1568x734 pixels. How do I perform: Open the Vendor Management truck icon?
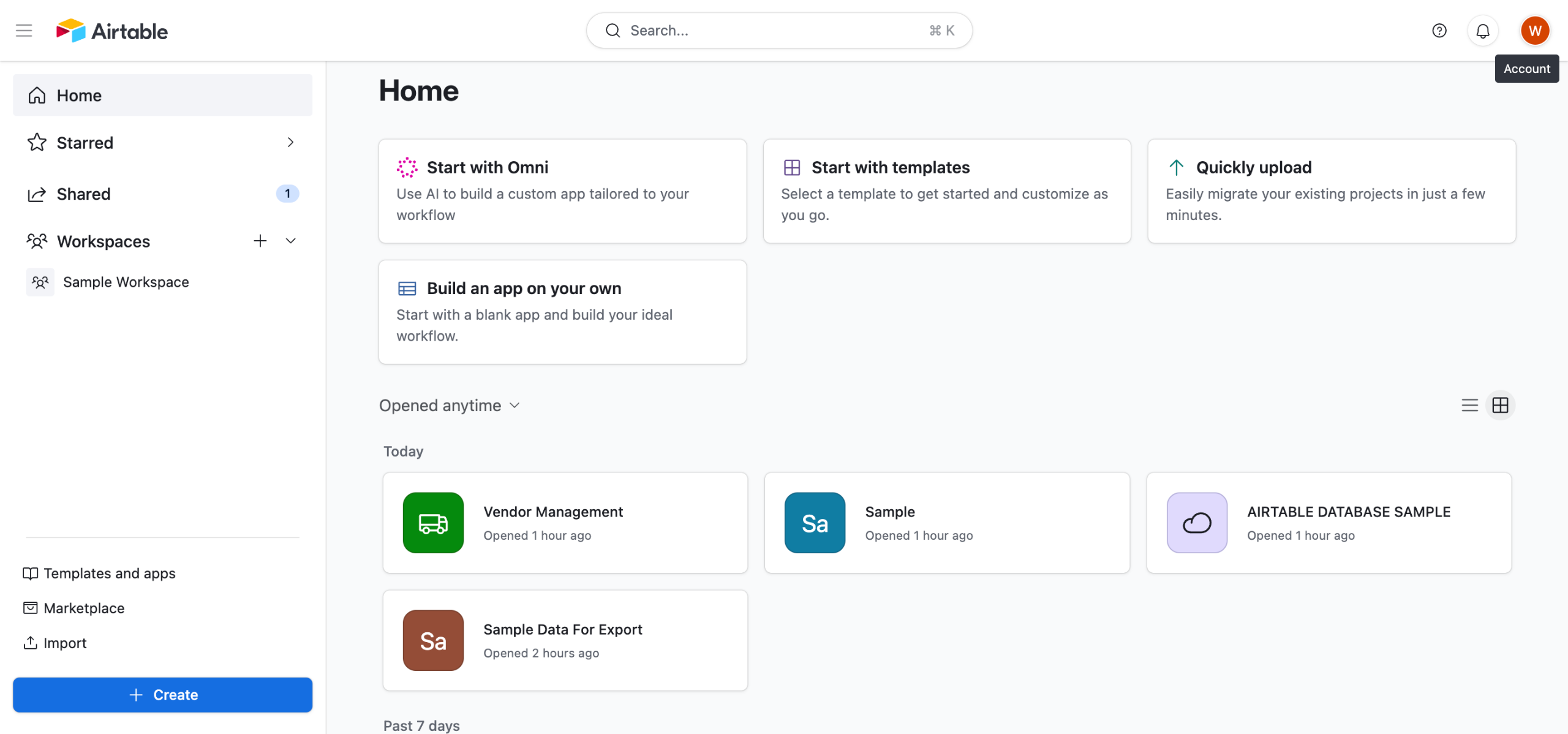click(433, 523)
